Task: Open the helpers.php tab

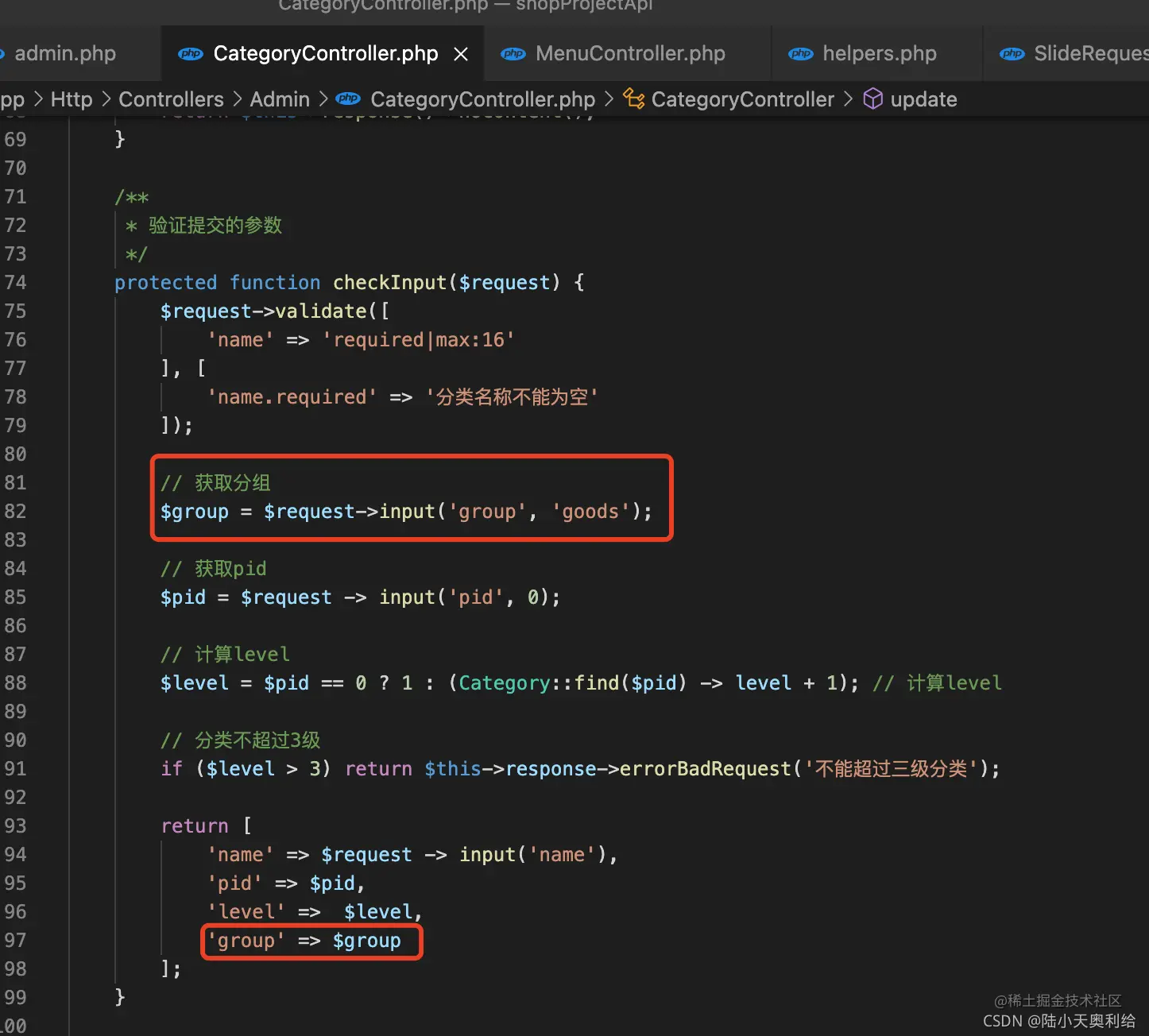Action: tap(879, 53)
